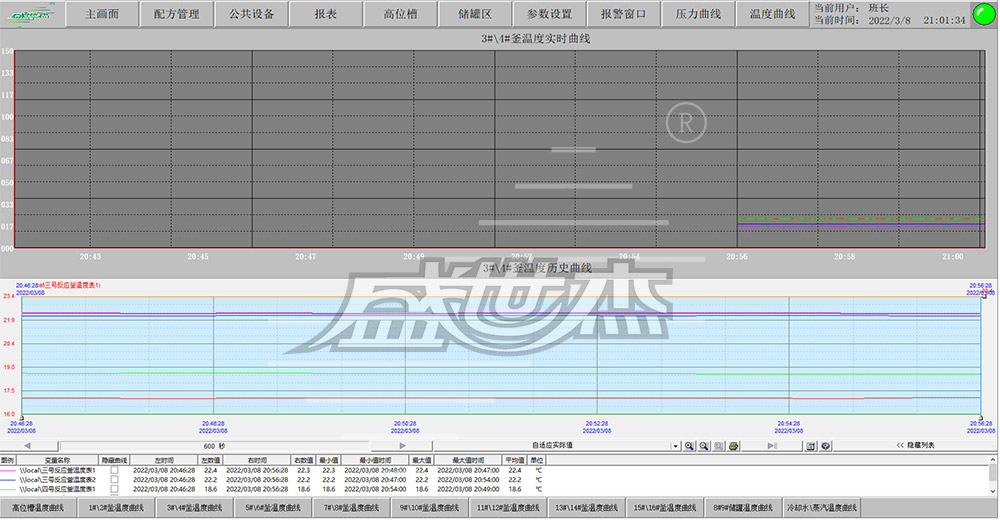
Task: Open the 自适应实际值 dropdown
Action: click(675, 446)
